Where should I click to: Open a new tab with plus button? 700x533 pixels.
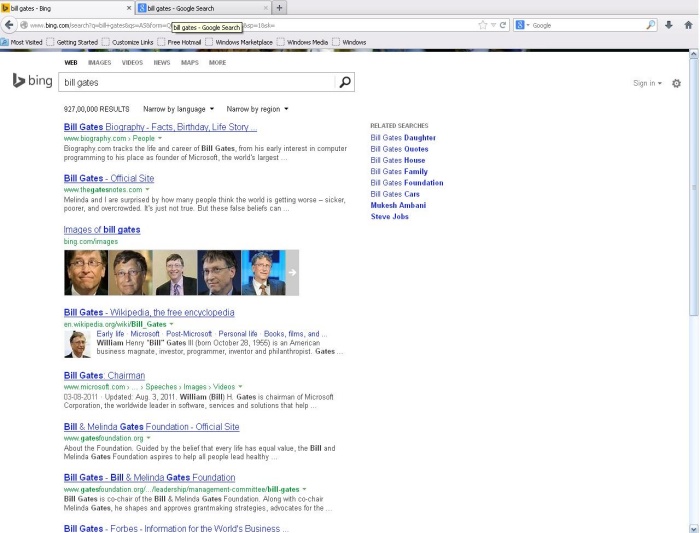click(x=279, y=8)
